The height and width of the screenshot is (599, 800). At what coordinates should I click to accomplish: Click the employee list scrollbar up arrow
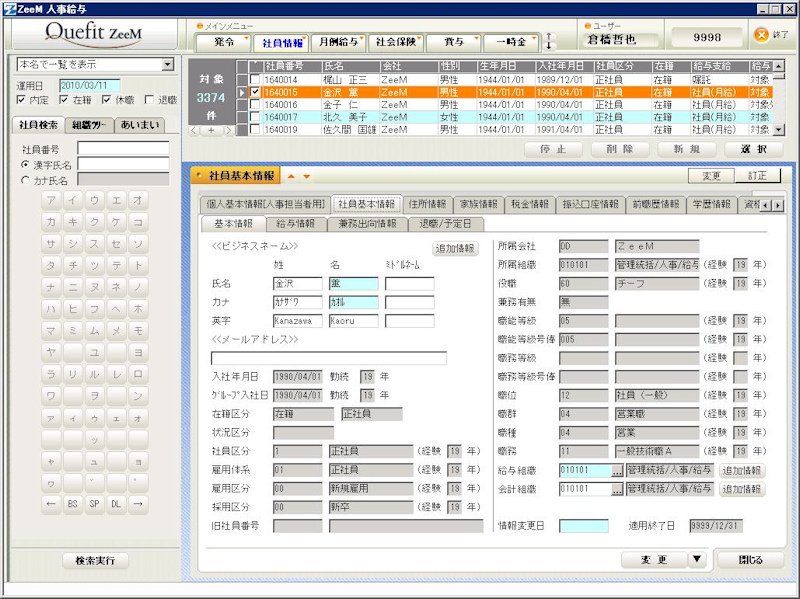tap(779, 66)
